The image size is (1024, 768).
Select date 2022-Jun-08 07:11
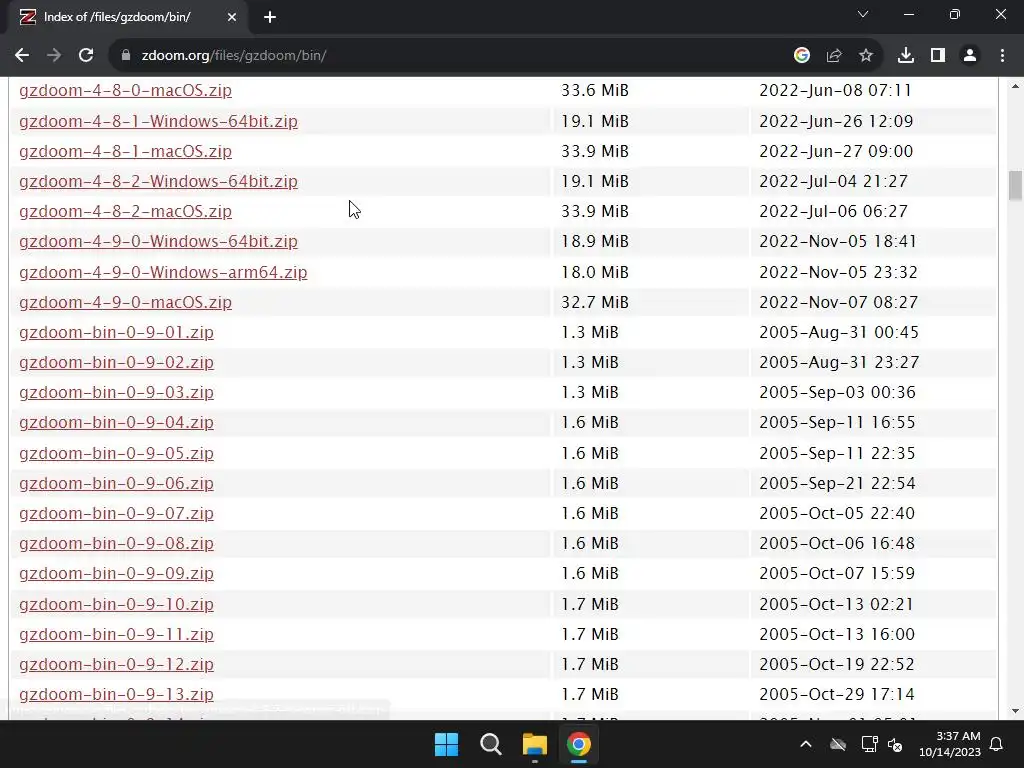click(835, 90)
